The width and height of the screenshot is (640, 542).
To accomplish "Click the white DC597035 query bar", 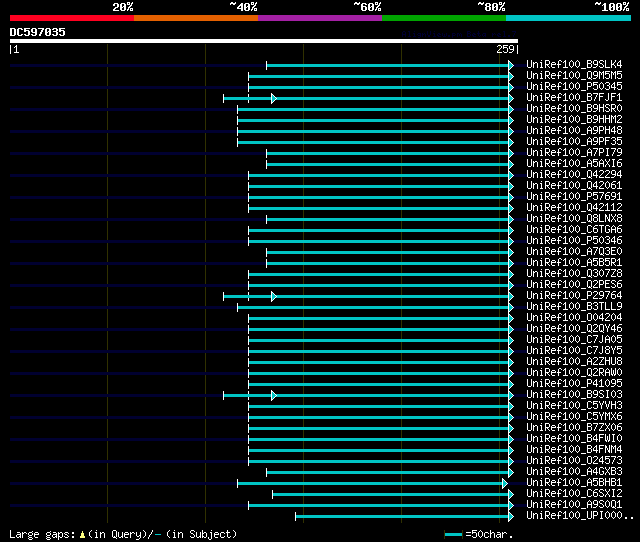I will tap(264, 41).
